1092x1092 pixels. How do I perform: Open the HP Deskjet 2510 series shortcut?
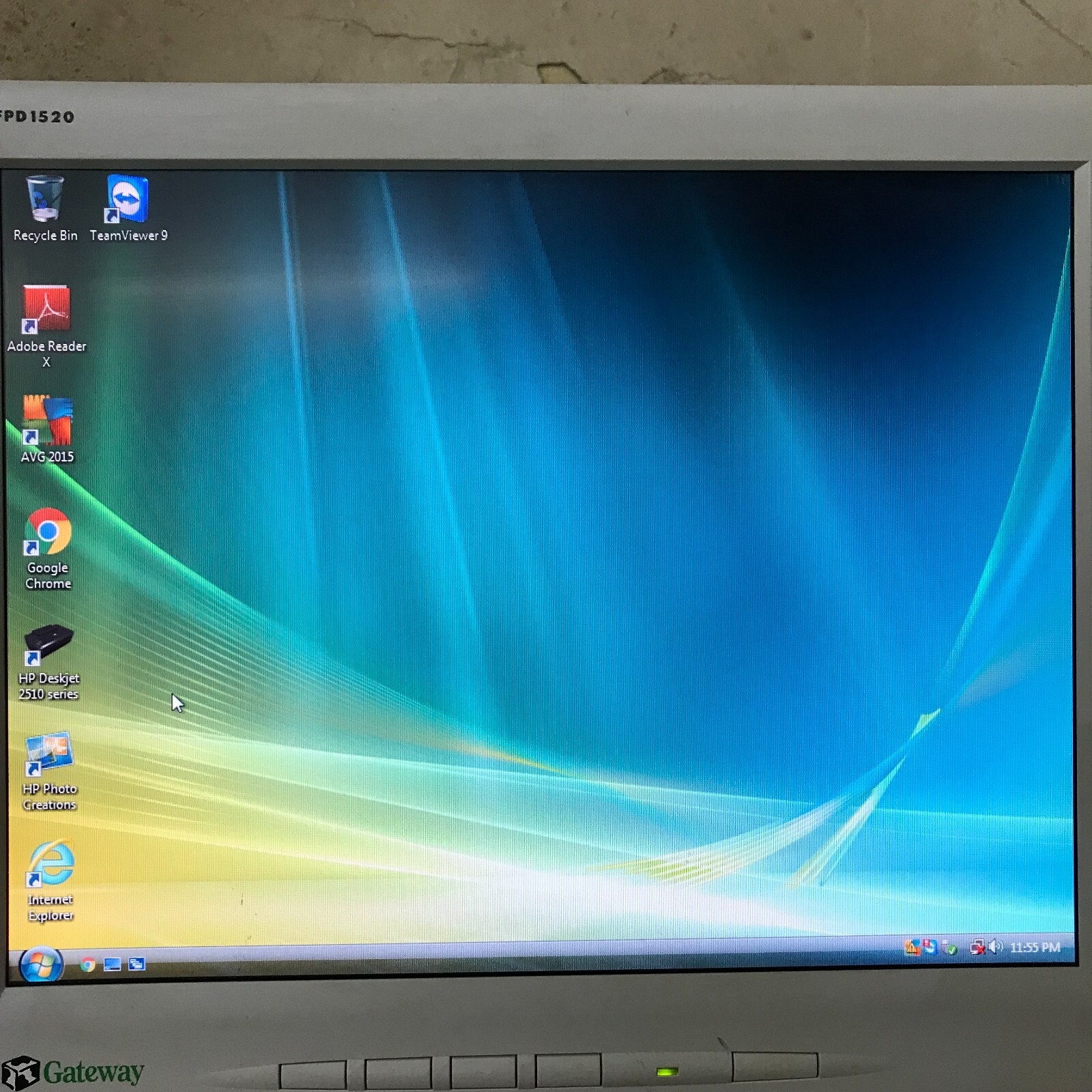pyautogui.click(x=48, y=662)
